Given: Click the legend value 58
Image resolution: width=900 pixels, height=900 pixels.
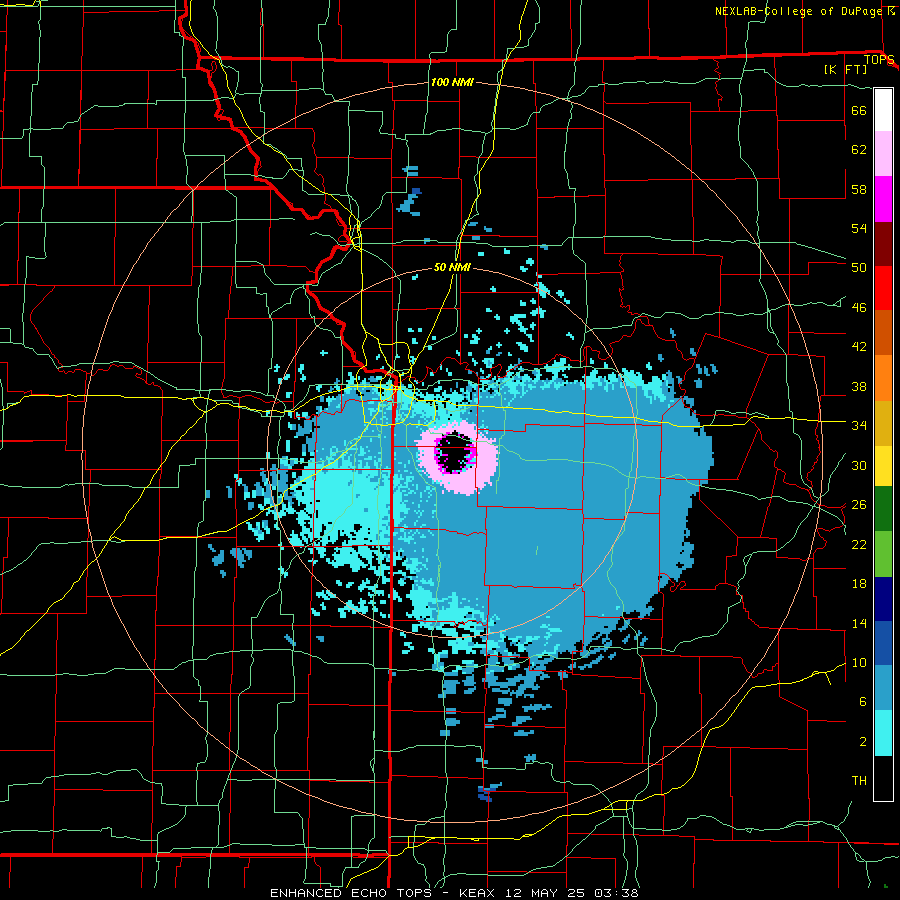Looking at the screenshot, I should click(x=859, y=189).
